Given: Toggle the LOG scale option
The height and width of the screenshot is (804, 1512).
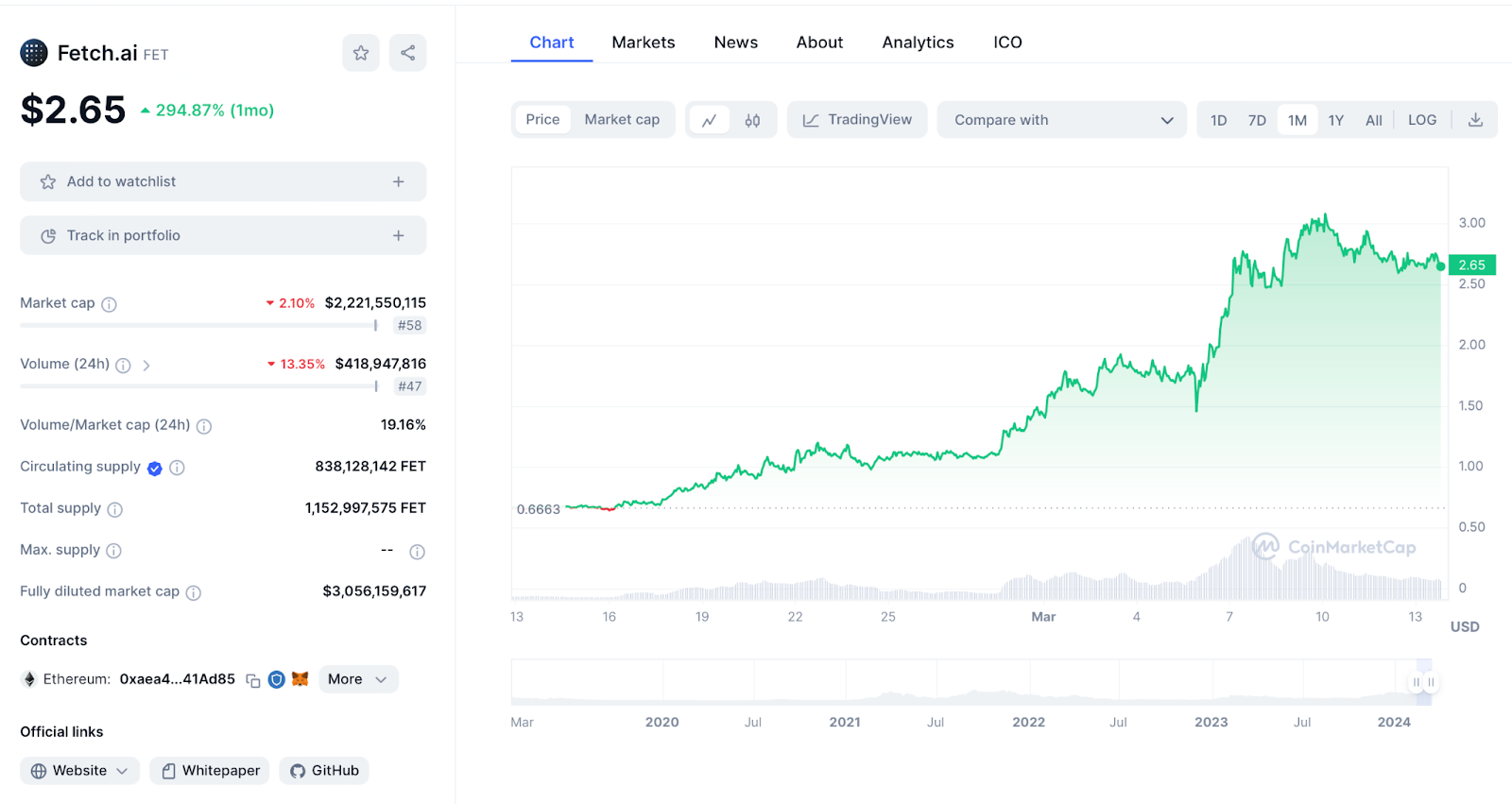Looking at the screenshot, I should coord(1422,120).
